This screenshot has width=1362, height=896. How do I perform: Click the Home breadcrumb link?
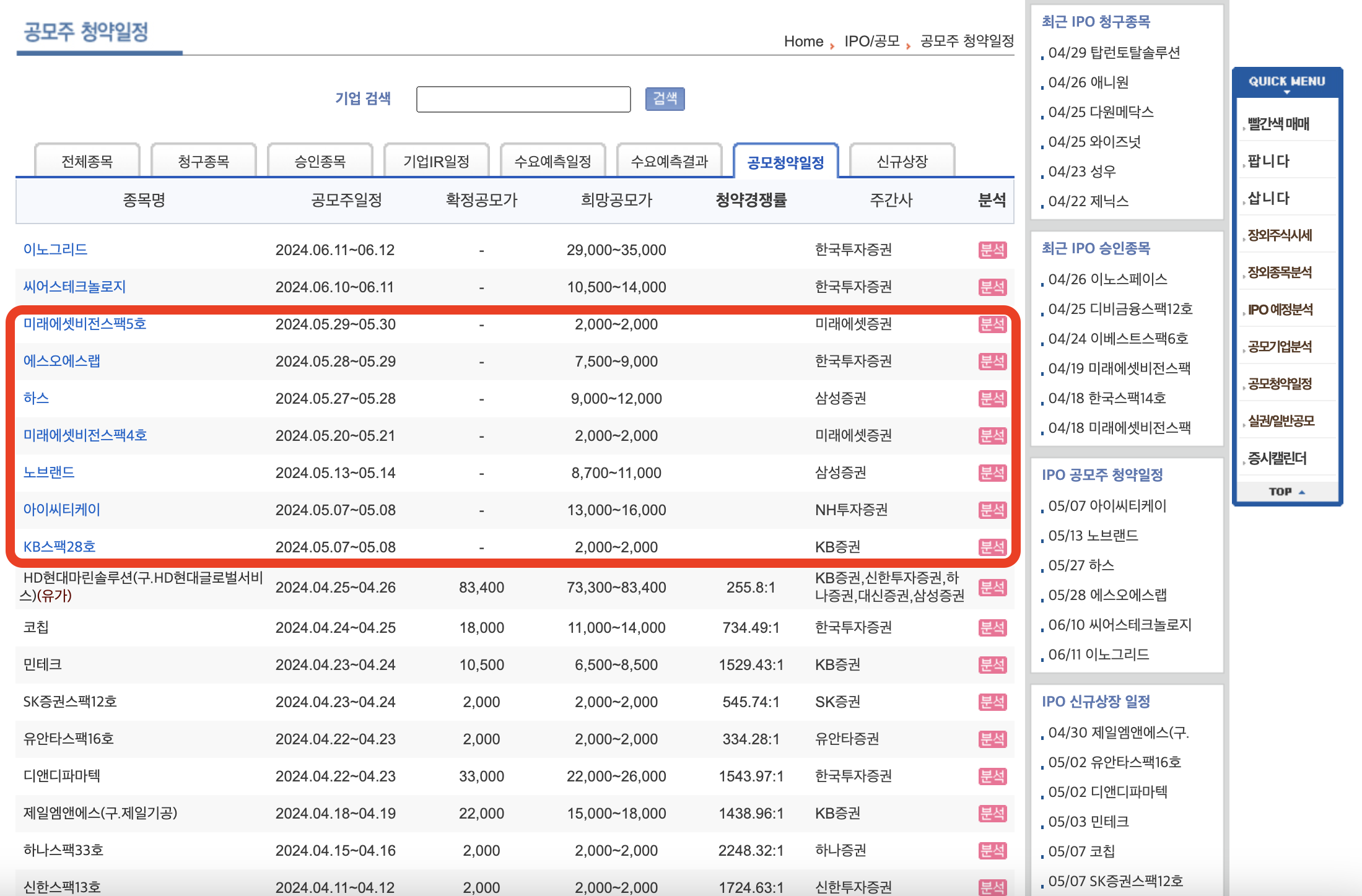tap(803, 42)
